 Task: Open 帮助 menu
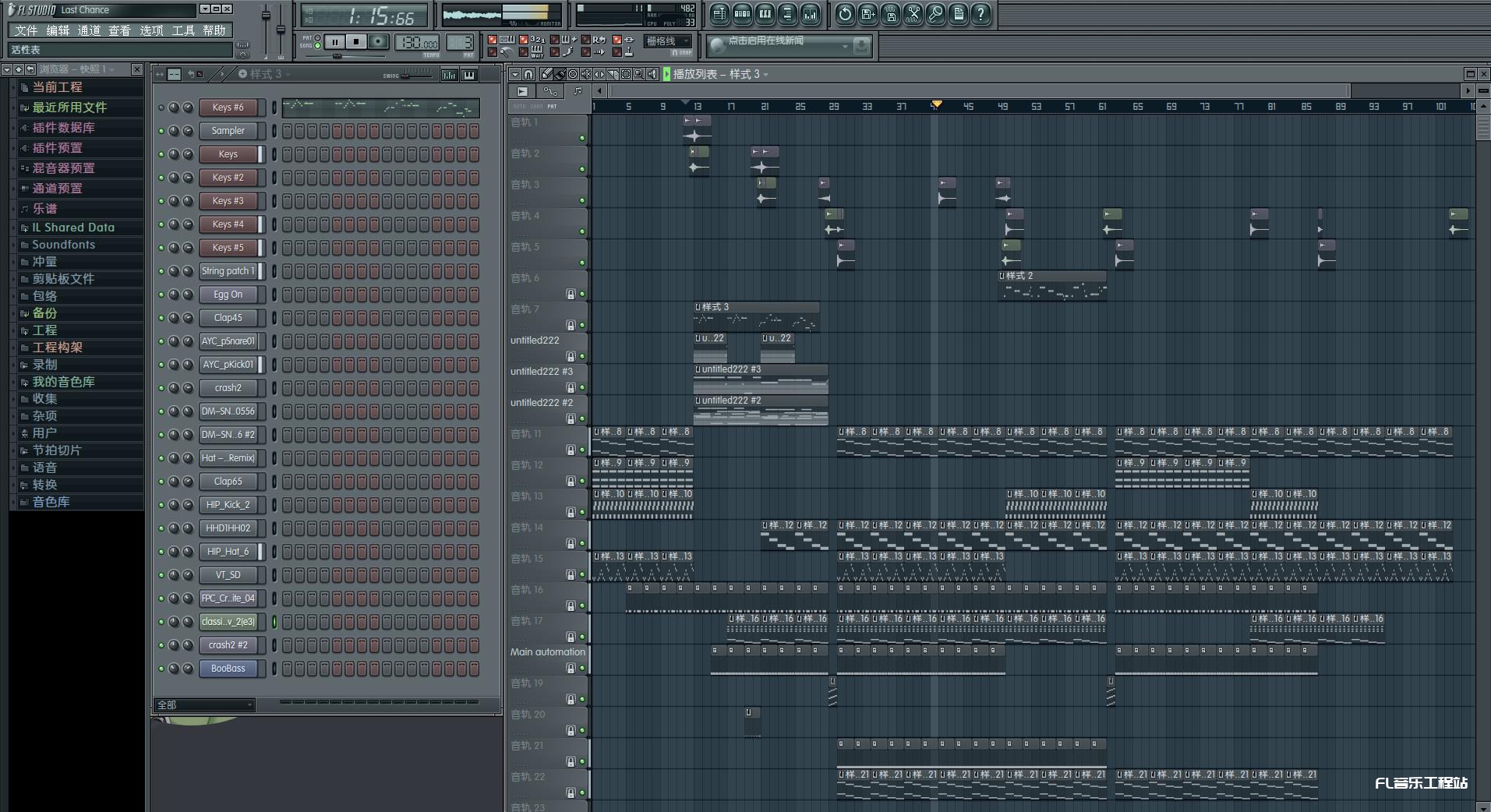214,30
